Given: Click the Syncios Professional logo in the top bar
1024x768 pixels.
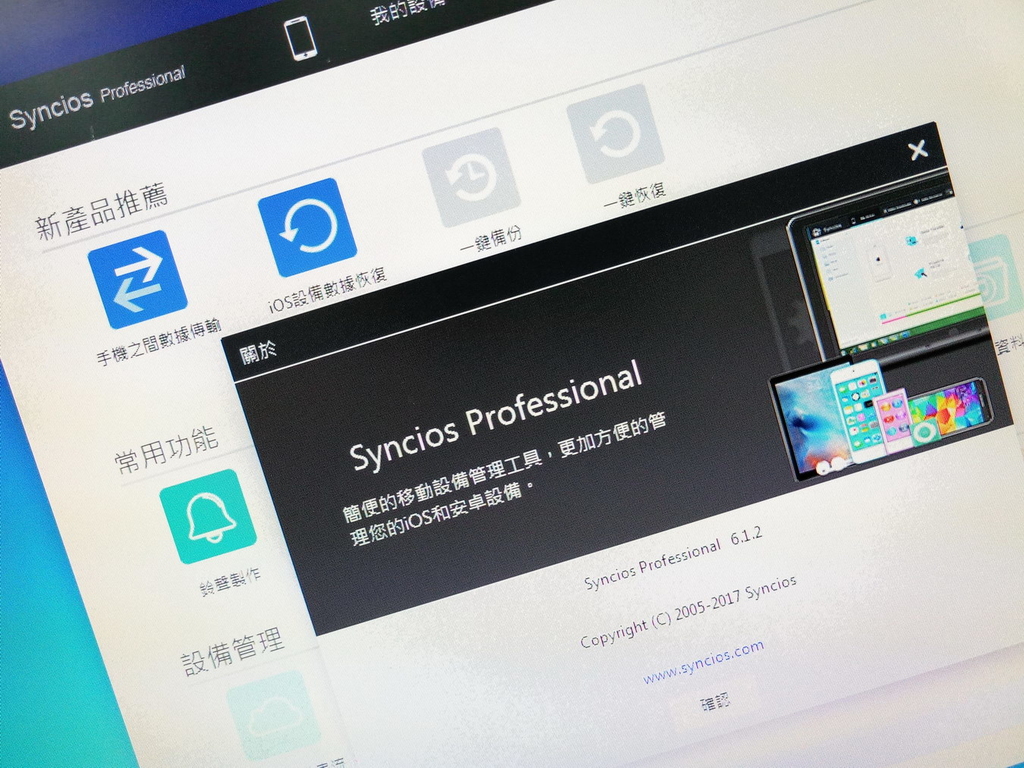Looking at the screenshot, I should [x=97, y=98].
